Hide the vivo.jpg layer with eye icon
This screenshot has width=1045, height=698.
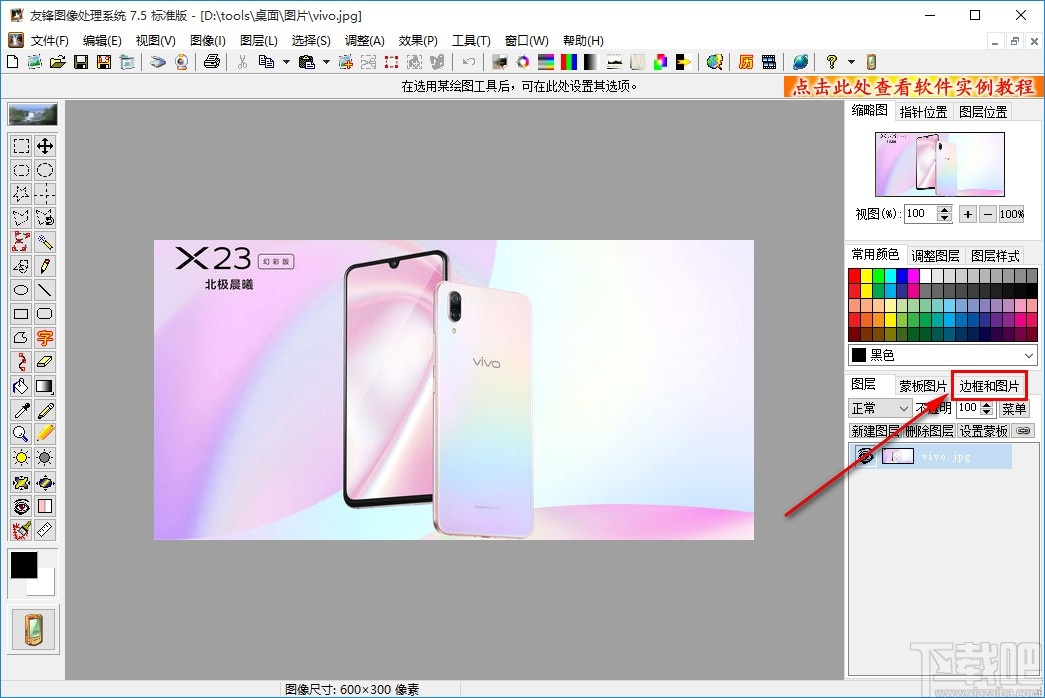click(865, 456)
